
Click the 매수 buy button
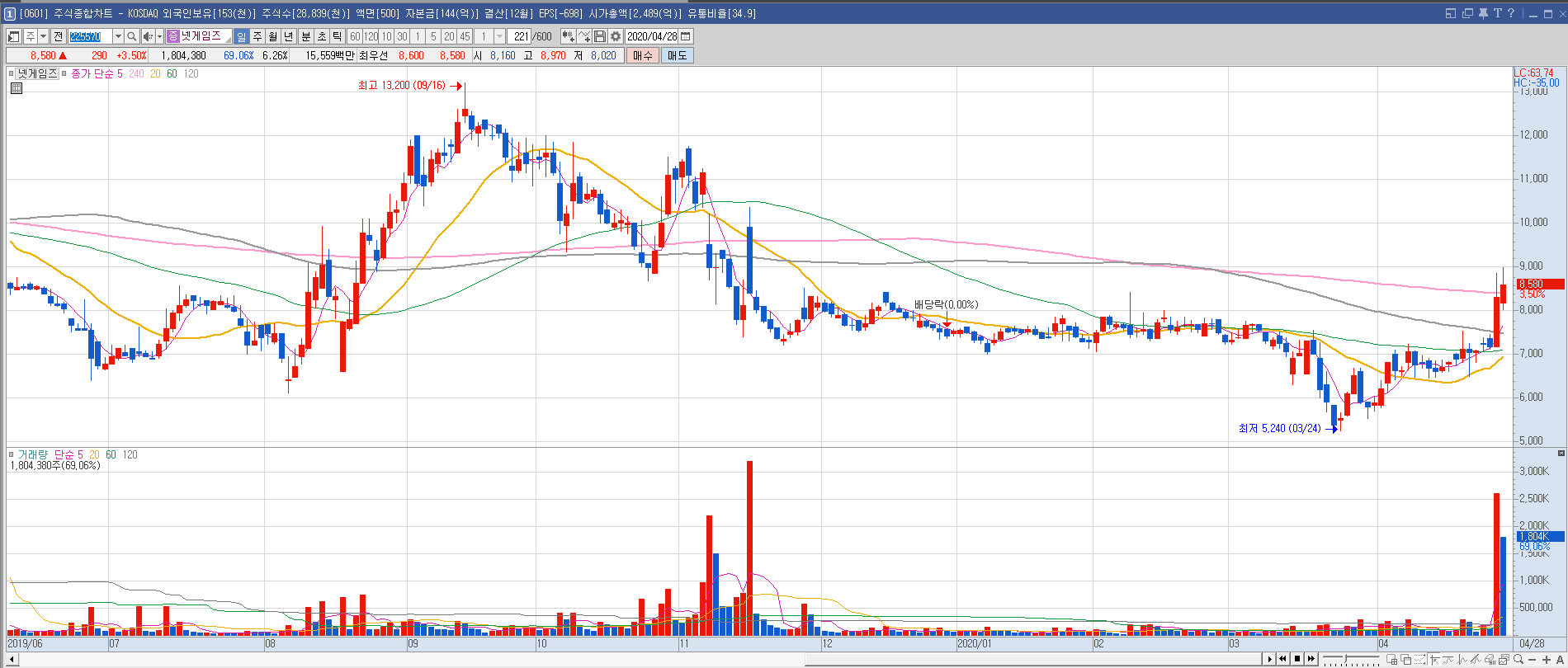642,55
